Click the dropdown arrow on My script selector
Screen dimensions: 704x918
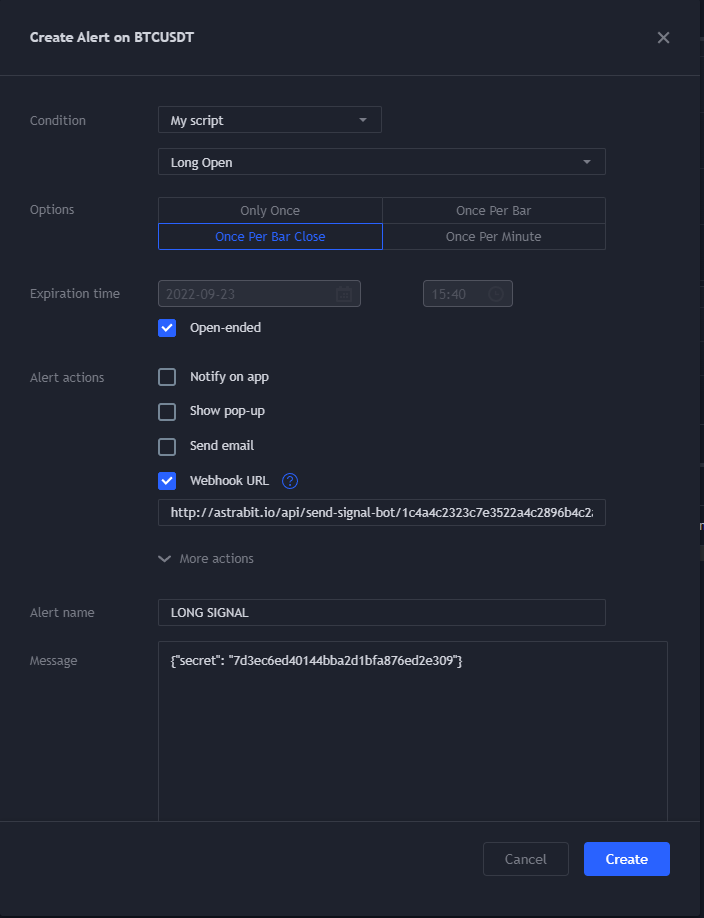tap(365, 119)
